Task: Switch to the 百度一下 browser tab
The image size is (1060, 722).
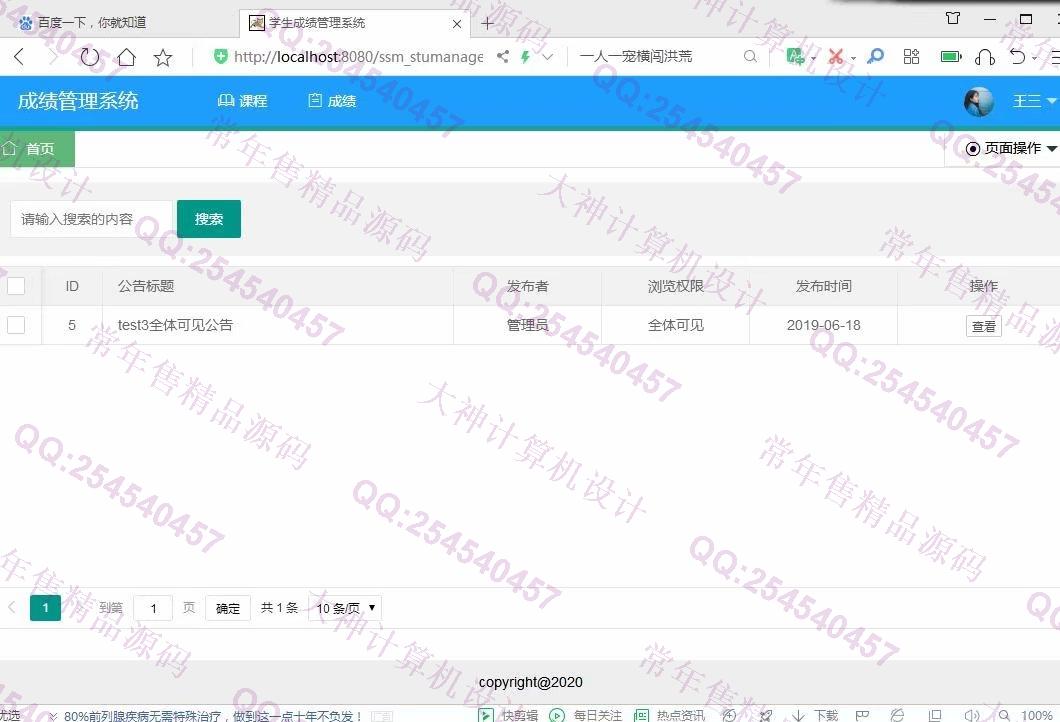Action: point(92,22)
